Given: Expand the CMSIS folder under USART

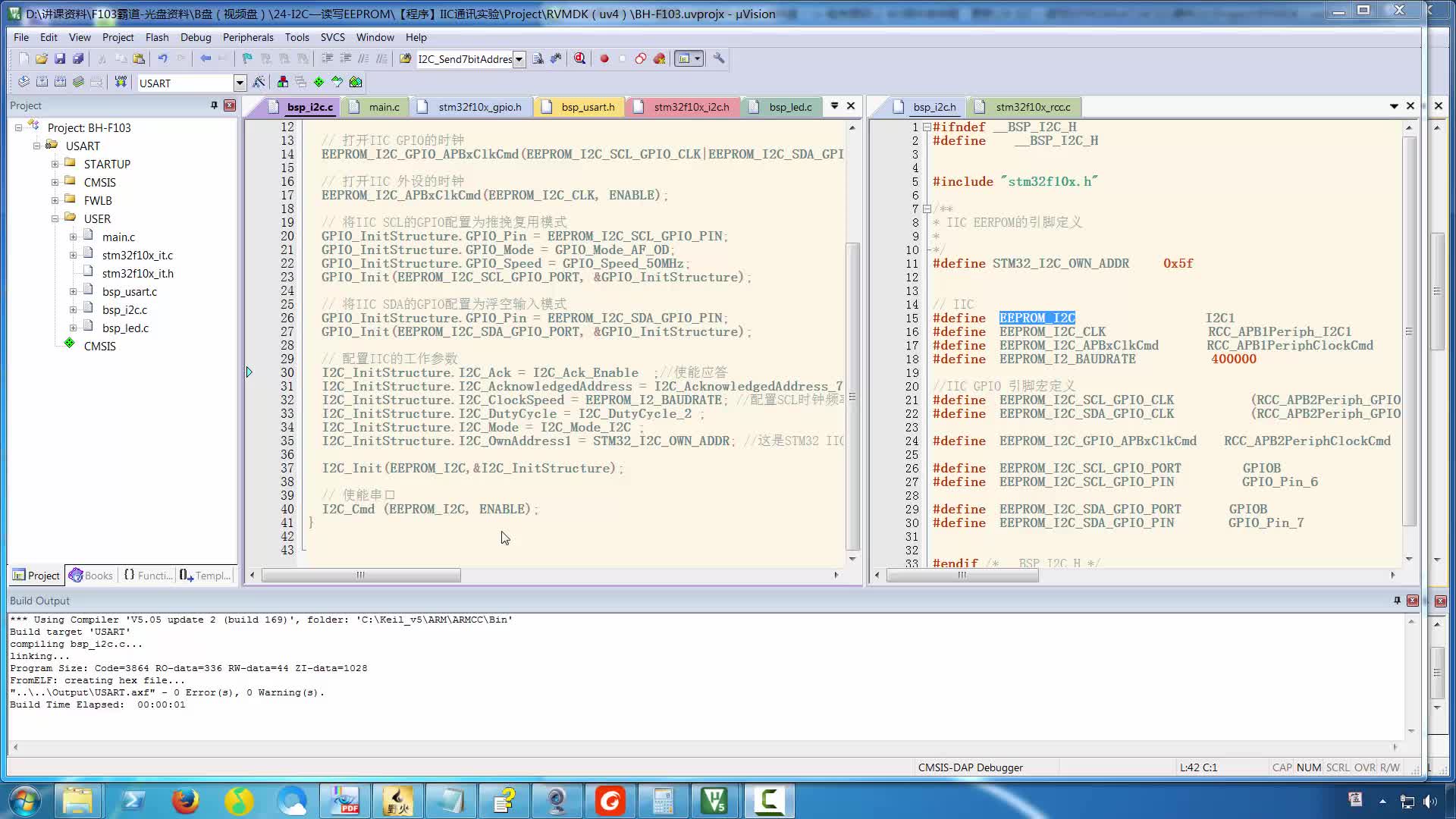Looking at the screenshot, I should [x=55, y=182].
